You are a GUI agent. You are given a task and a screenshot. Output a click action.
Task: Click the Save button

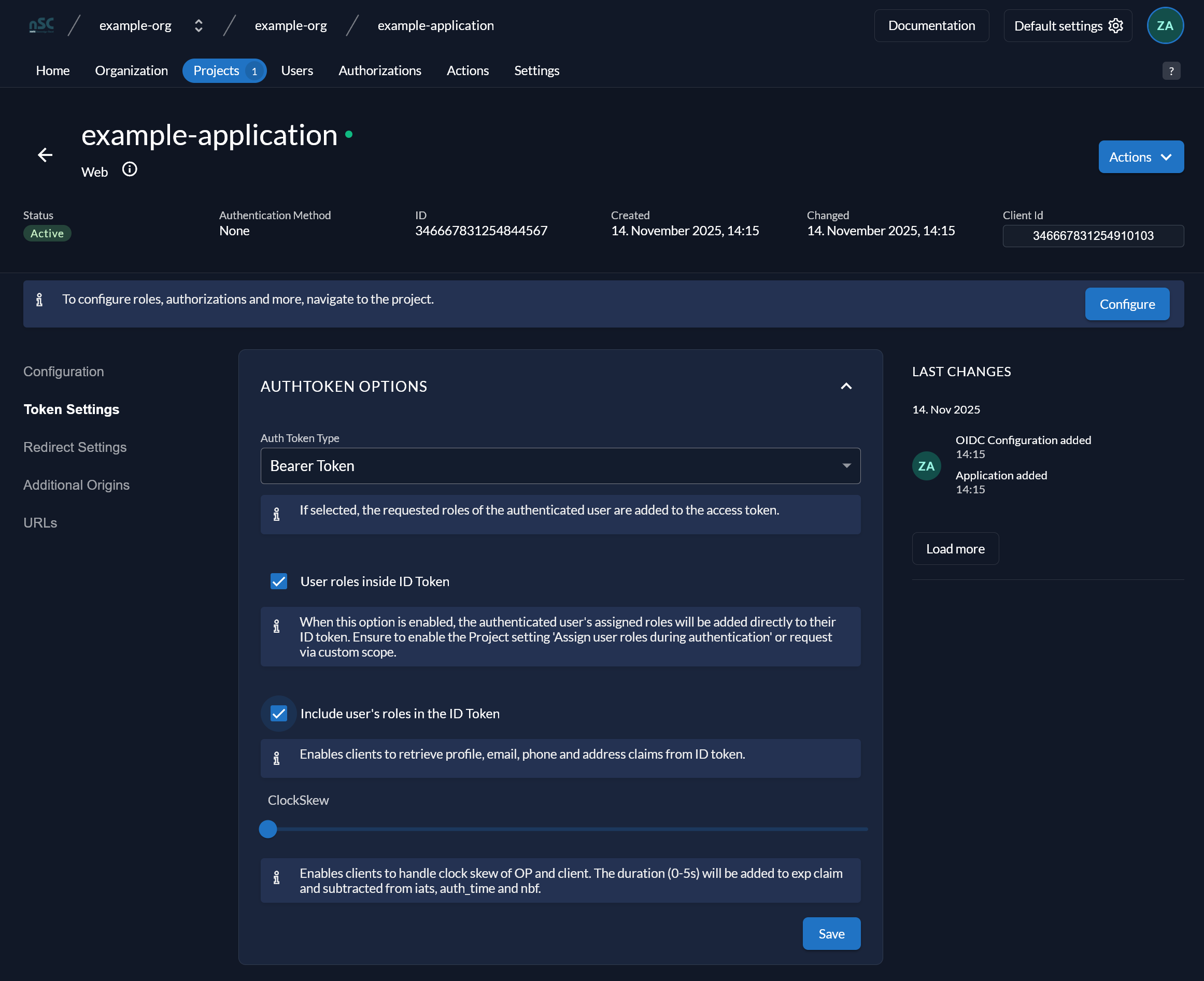coord(831,933)
